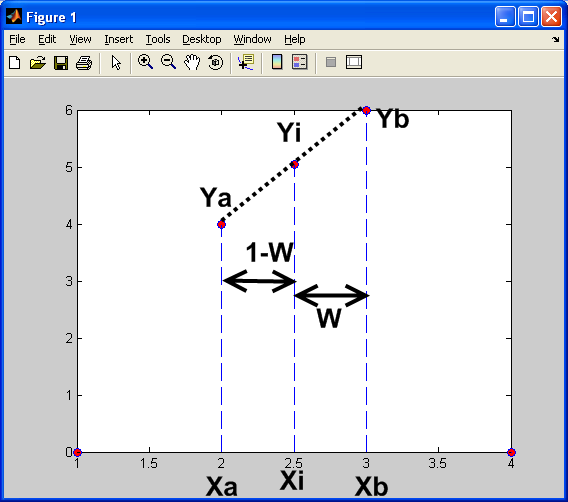Print the figure via printer icon
This screenshot has height=502, width=568.
click(x=84, y=62)
